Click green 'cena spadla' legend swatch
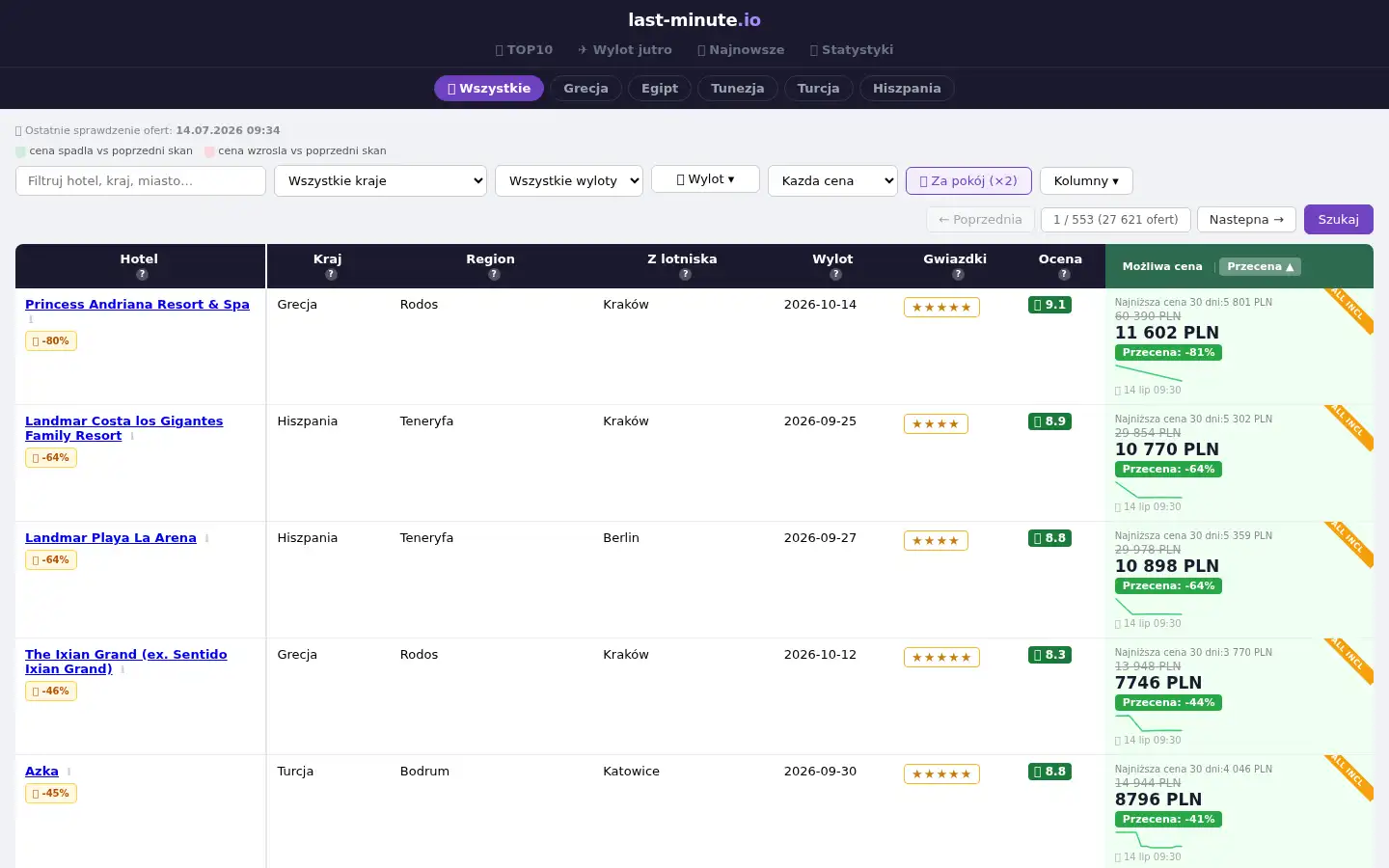Screen dimensions: 1389x868 tap(20, 151)
